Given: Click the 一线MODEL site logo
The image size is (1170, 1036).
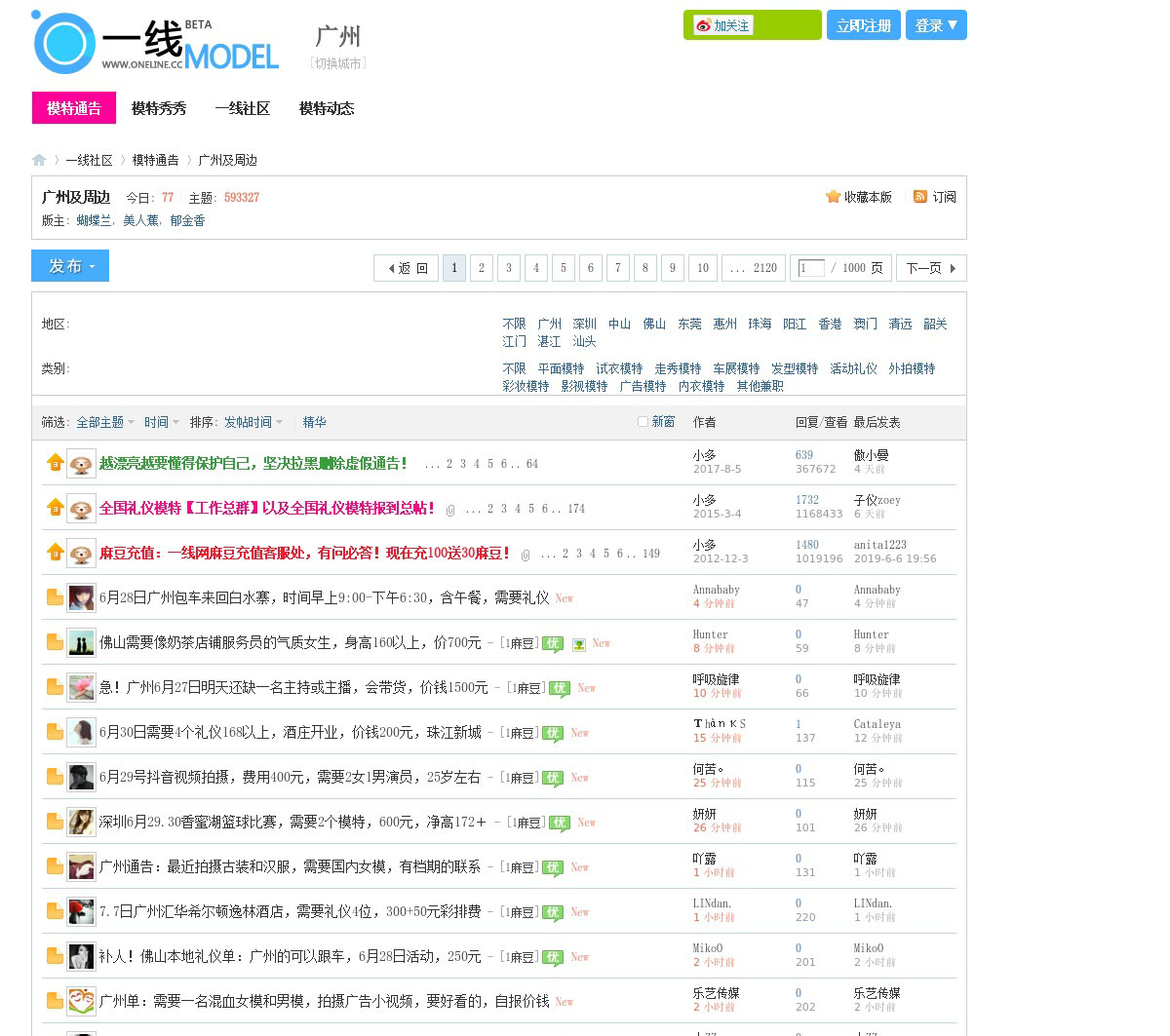Looking at the screenshot, I should pos(156,44).
